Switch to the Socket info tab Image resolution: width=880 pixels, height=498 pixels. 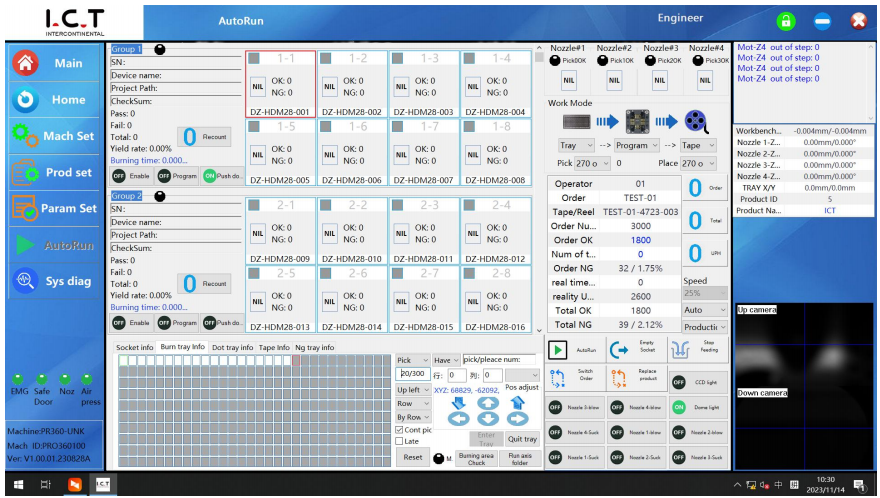[135, 347]
